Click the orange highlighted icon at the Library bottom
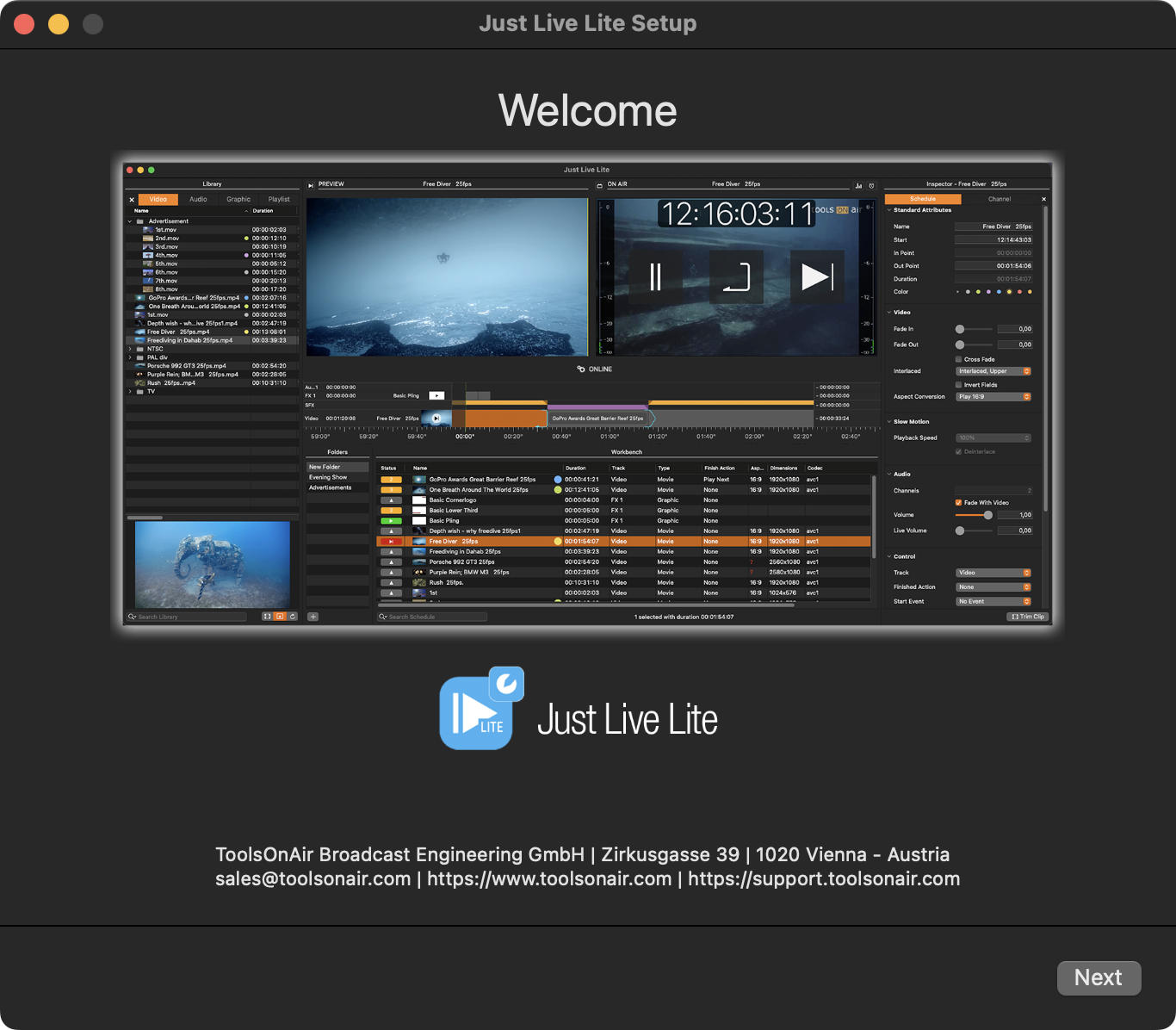 (280, 617)
